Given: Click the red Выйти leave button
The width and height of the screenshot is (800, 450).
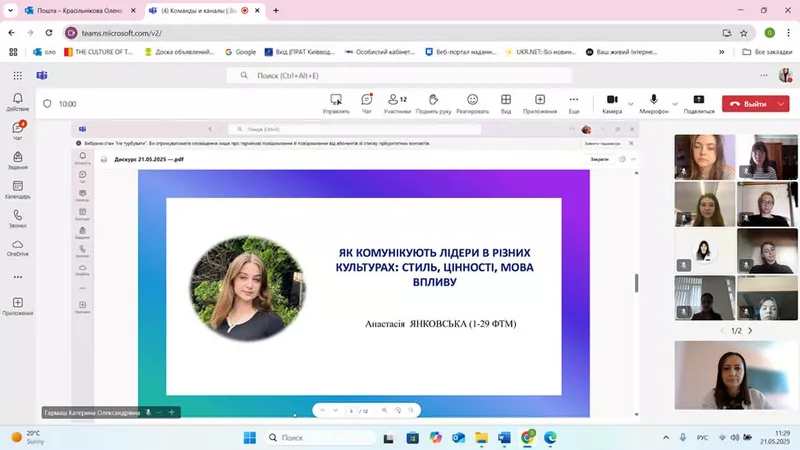Looking at the screenshot, I should point(749,104).
